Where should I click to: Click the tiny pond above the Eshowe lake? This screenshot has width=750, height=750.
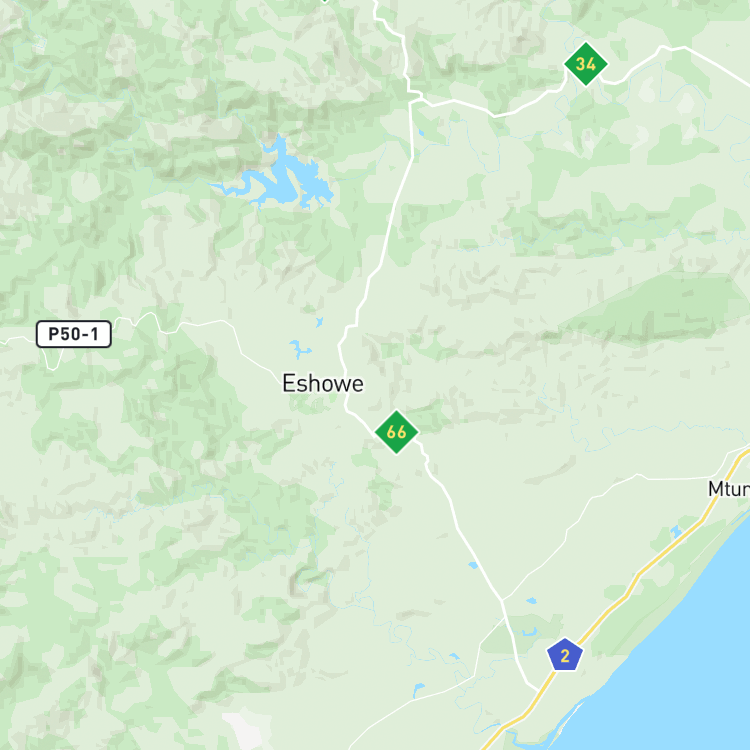tap(320, 322)
